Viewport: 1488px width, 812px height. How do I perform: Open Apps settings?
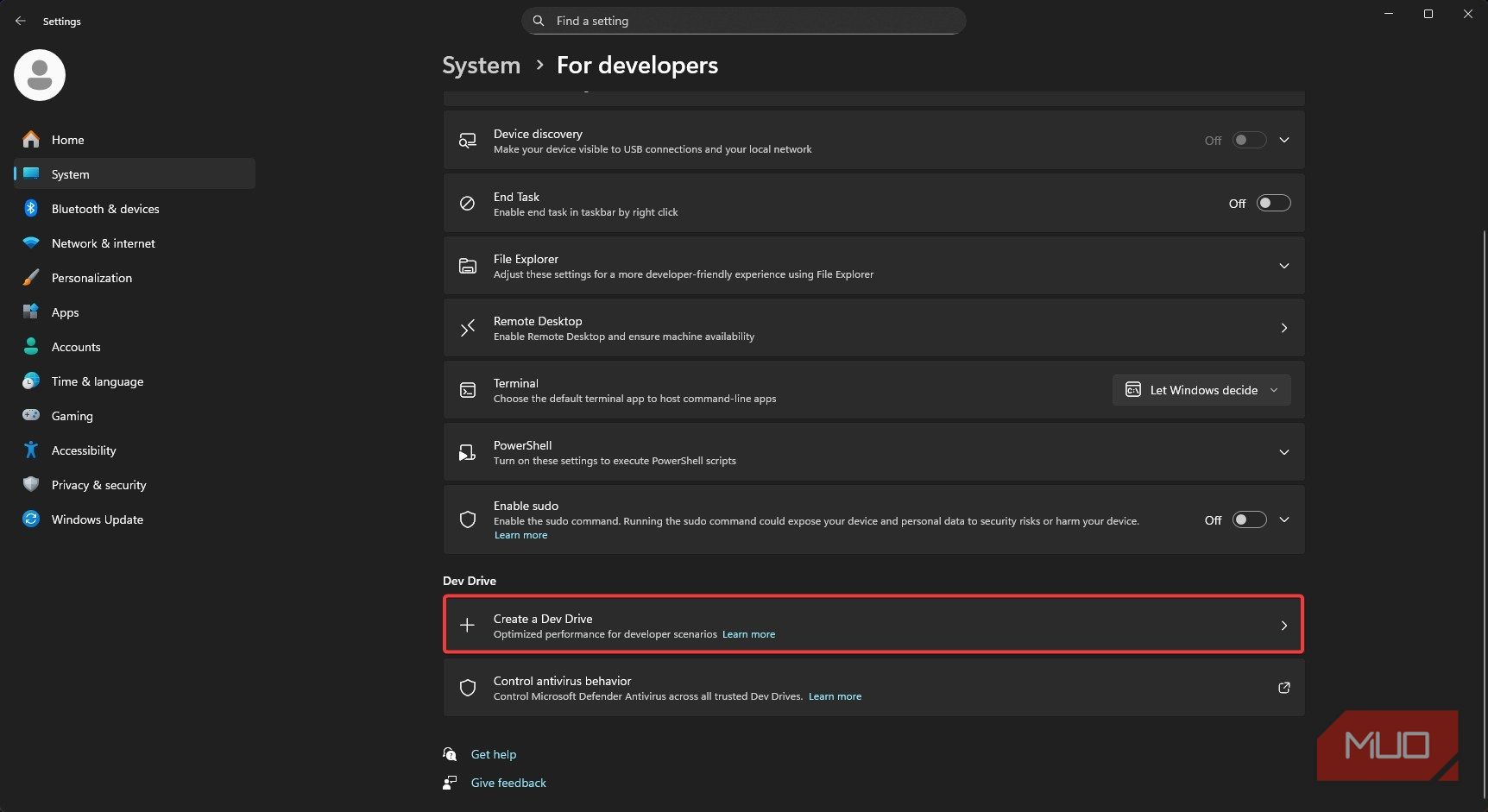(x=135, y=312)
